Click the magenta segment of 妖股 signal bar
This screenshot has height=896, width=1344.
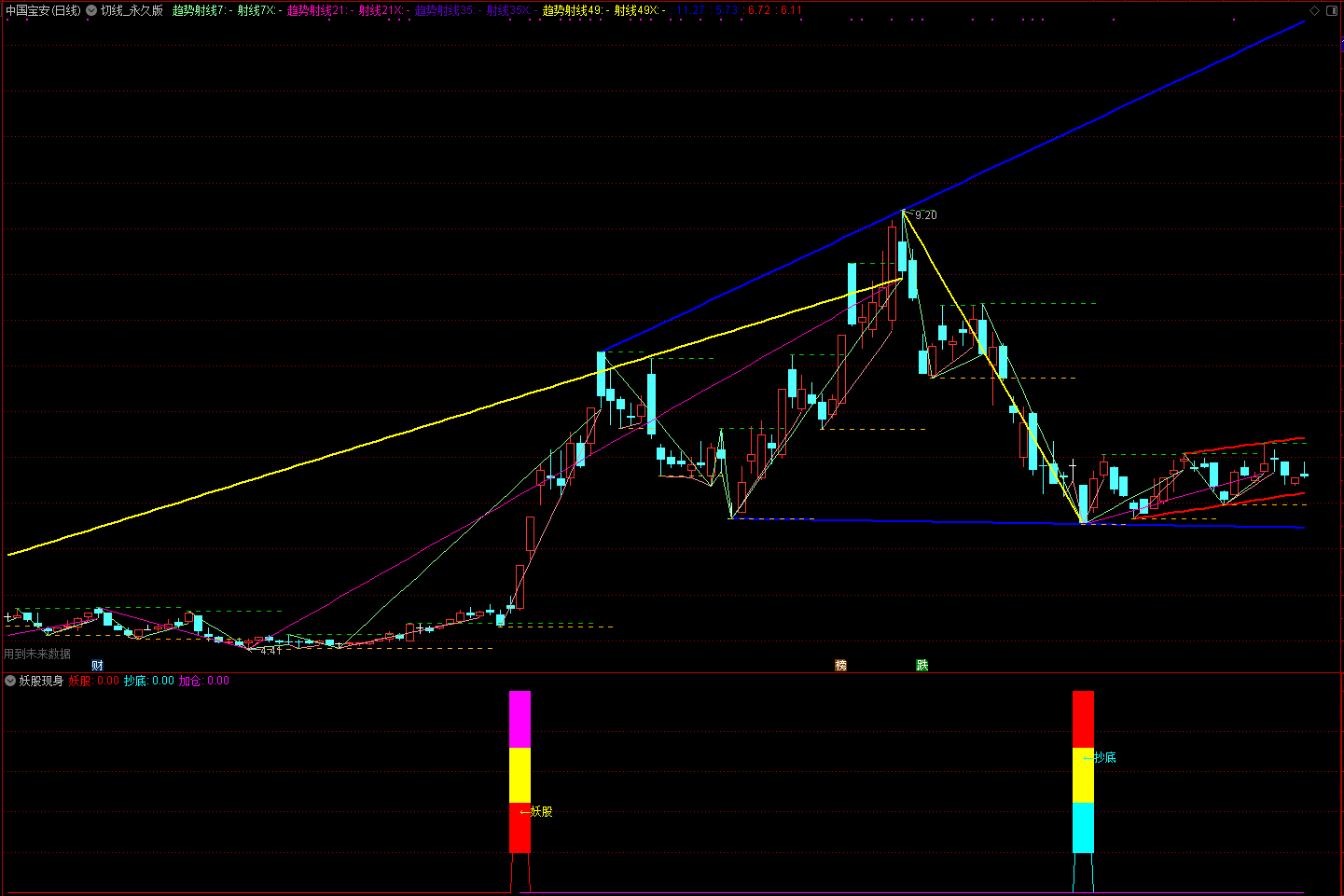[520, 719]
